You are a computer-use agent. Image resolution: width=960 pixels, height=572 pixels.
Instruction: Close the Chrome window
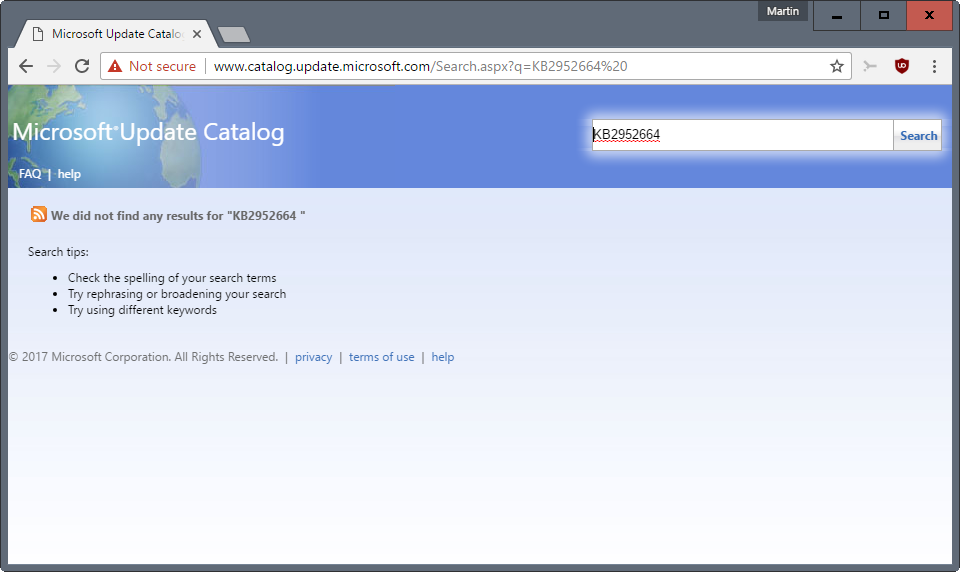coord(929,15)
